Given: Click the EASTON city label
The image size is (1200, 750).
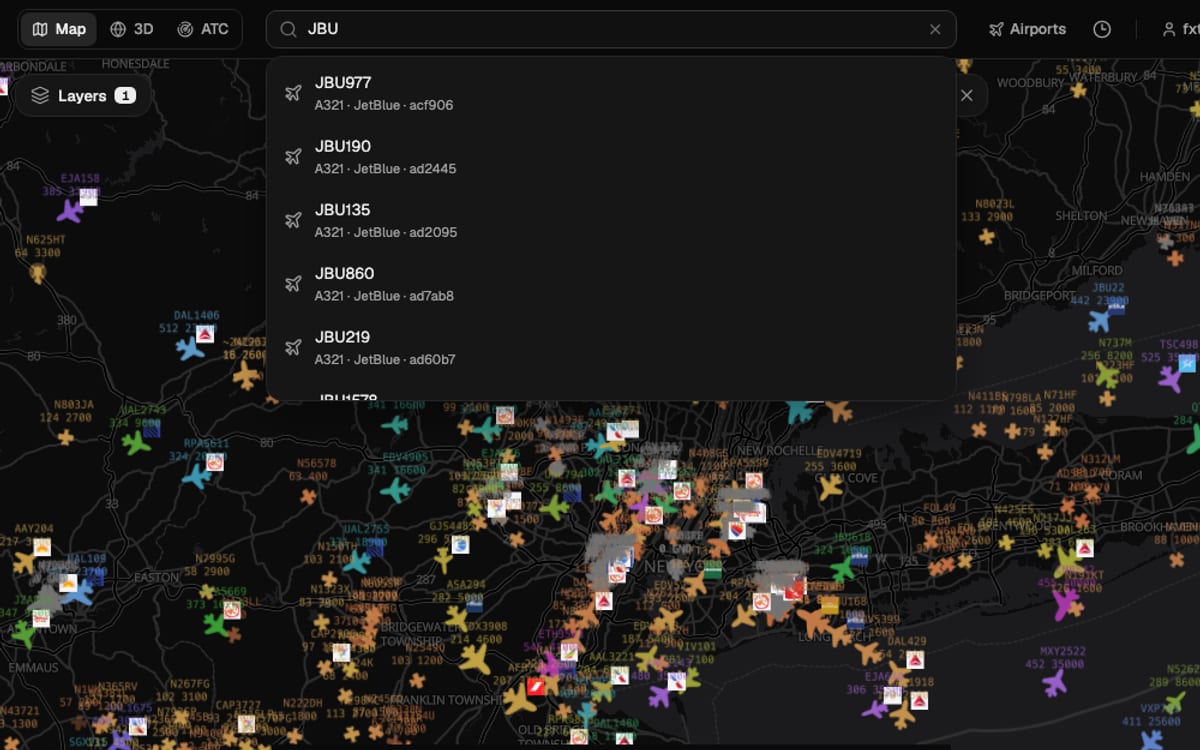Looking at the screenshot, I should click(x=156, y=577).
